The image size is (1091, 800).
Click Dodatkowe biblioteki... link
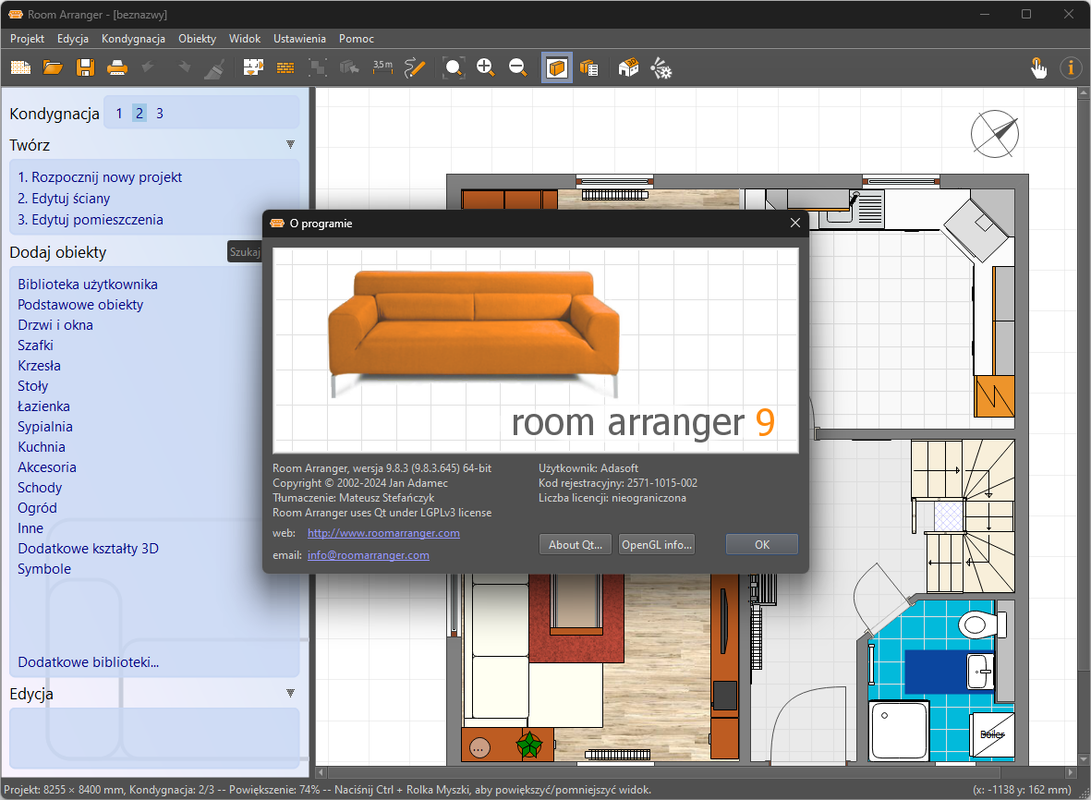88,662
